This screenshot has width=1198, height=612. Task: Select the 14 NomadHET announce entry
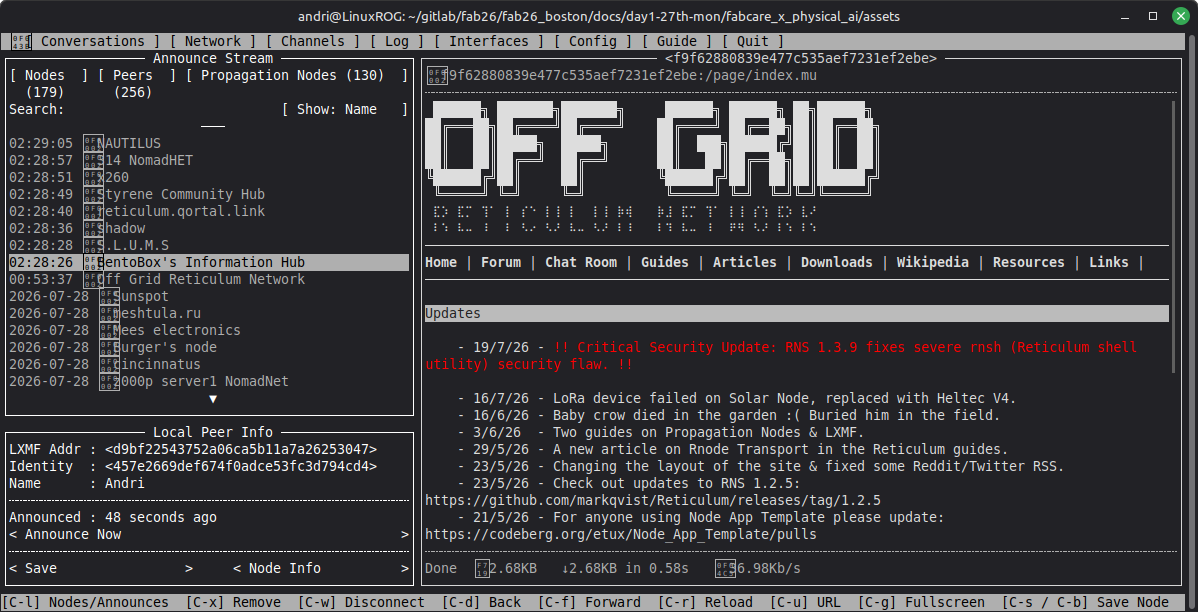tap(209, 160)
